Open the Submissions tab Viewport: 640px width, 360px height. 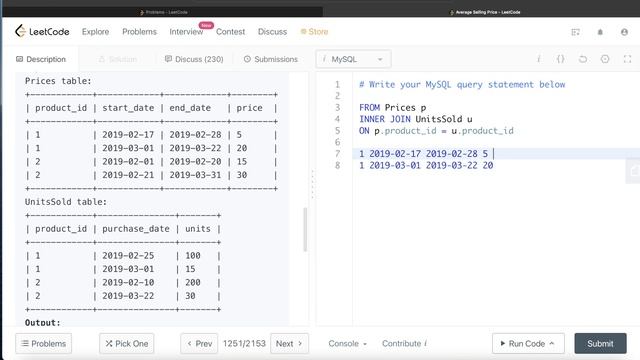(271, 59)
